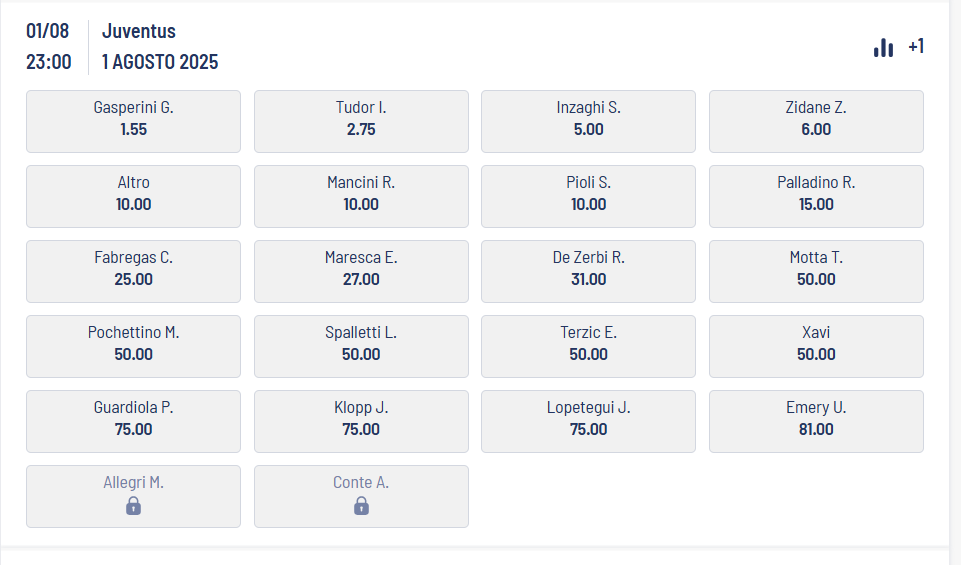Screen dimensions: 961x565
Task: Choose De Zerbi R. at 31.00
Action: [x=588, y=271]
